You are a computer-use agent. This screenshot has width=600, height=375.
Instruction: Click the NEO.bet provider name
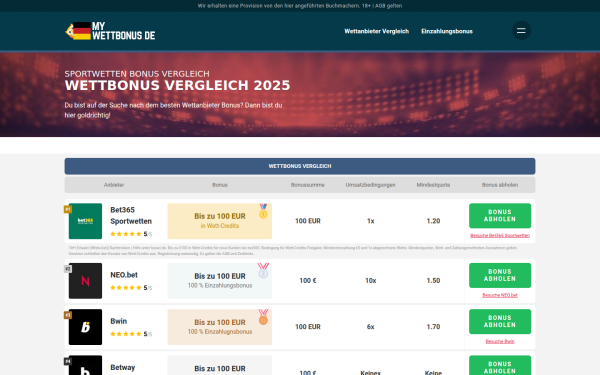pos(124,275)
